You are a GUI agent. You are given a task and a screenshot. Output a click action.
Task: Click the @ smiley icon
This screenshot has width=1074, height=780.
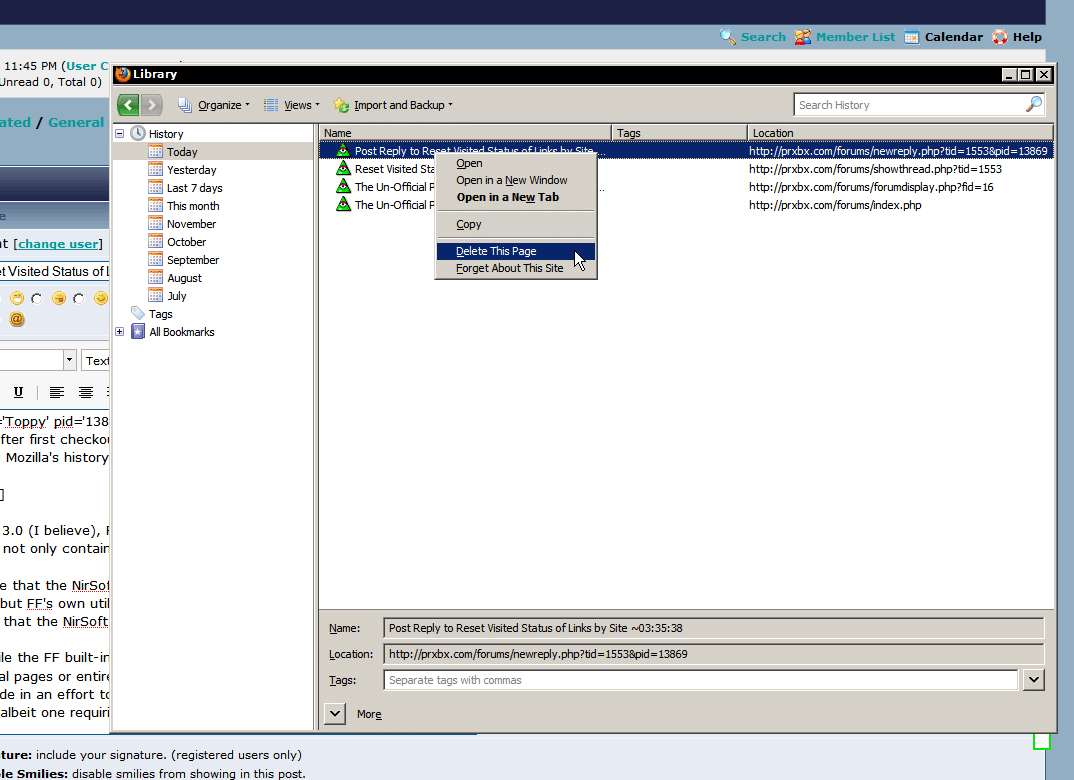17,320
